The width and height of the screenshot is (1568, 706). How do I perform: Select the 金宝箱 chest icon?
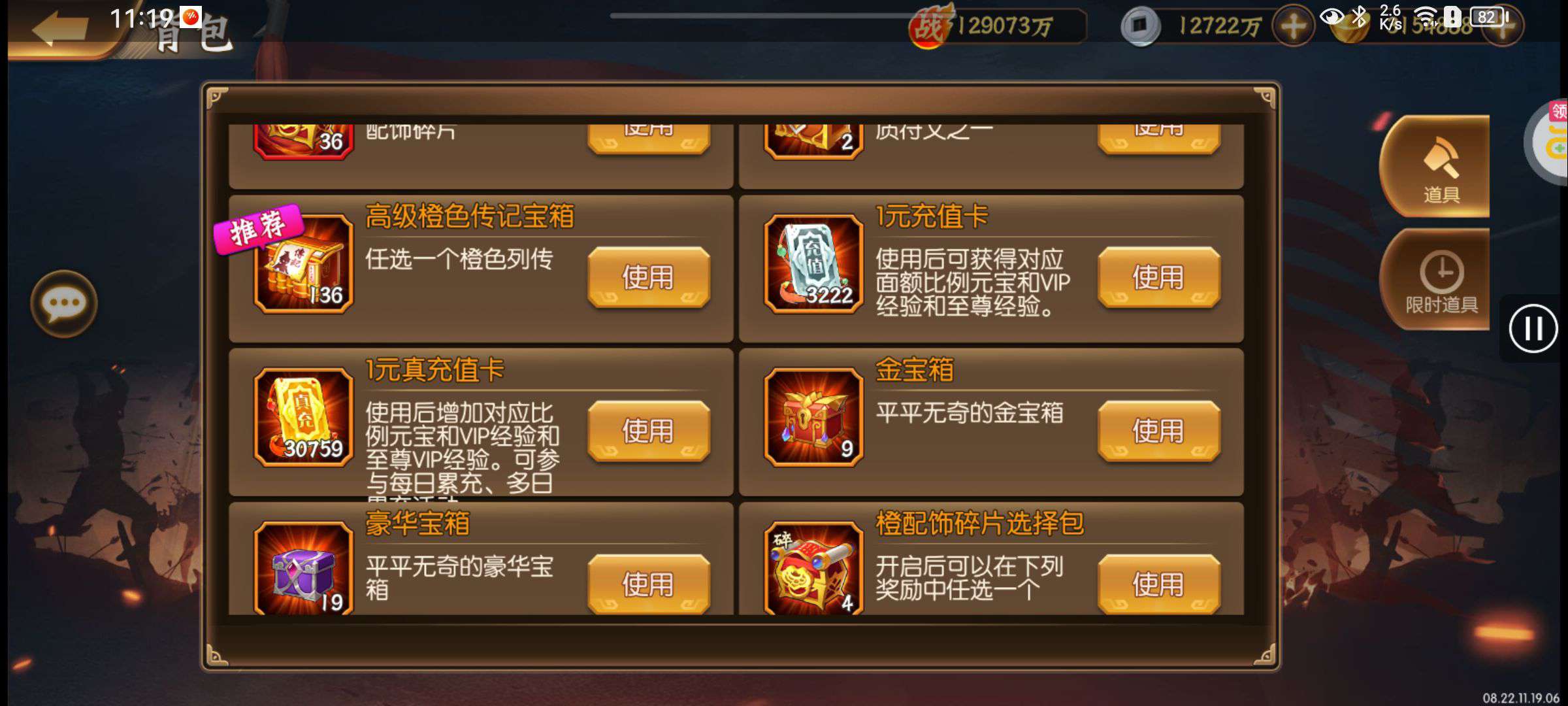pyautogui.click(x=813, y=417)
